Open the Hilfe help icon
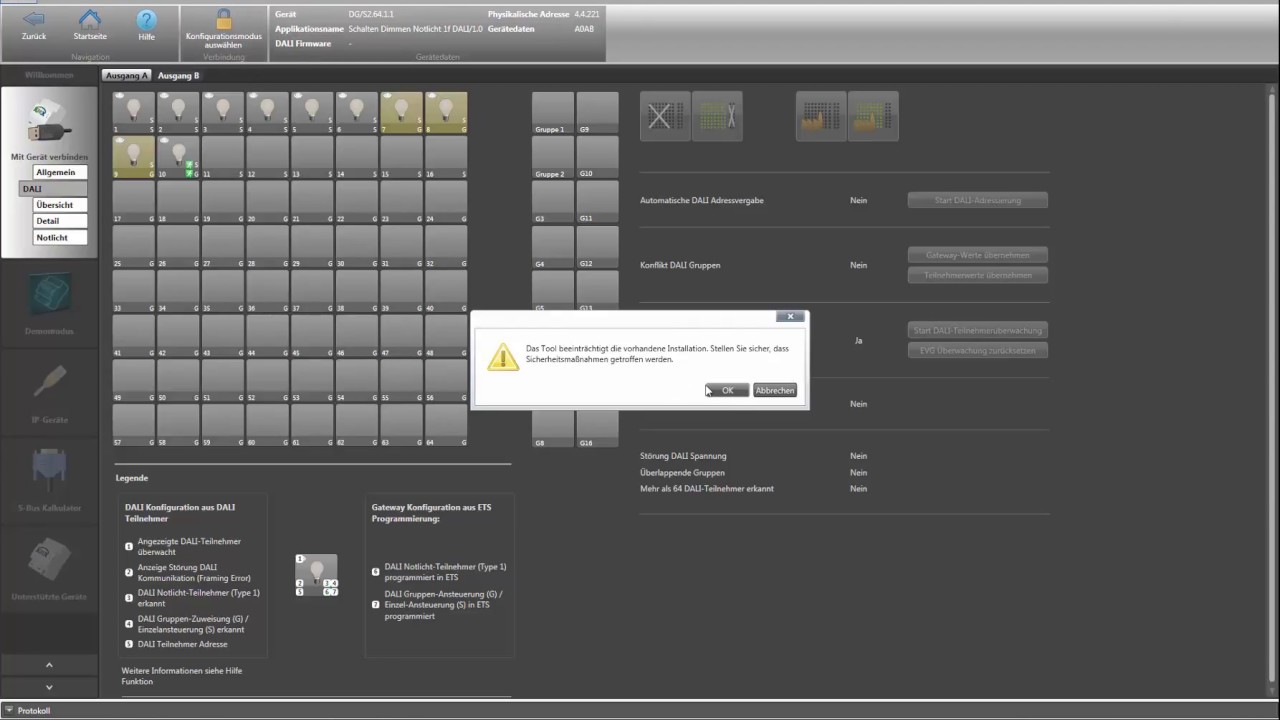This screenshot has height=720, width=1280. [x=146, y=20]
